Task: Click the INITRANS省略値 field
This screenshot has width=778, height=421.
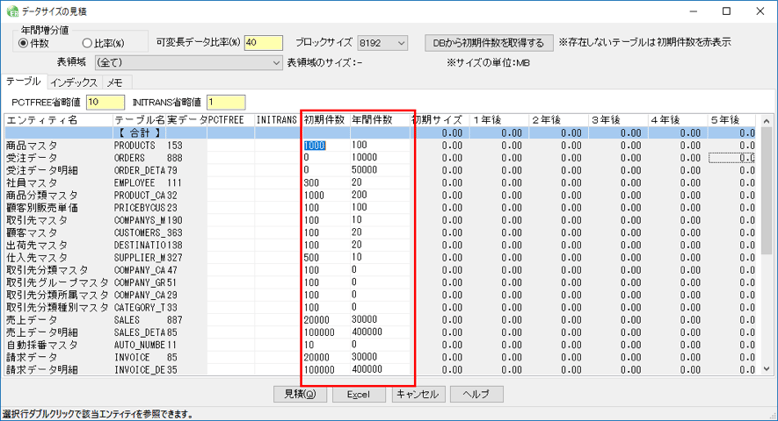Action: [225, 102]
